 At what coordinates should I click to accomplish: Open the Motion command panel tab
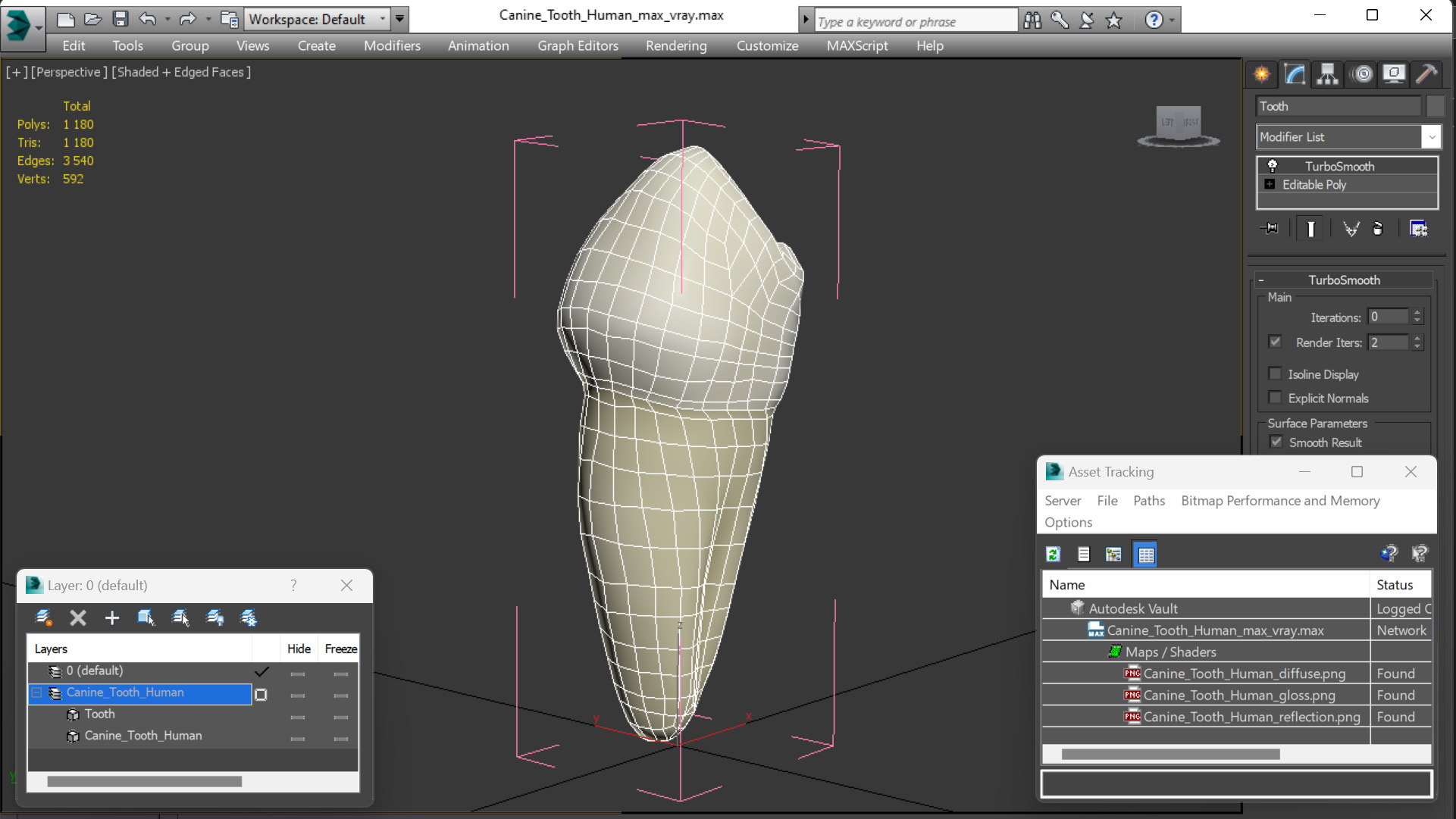click(x=1363, y=74)
